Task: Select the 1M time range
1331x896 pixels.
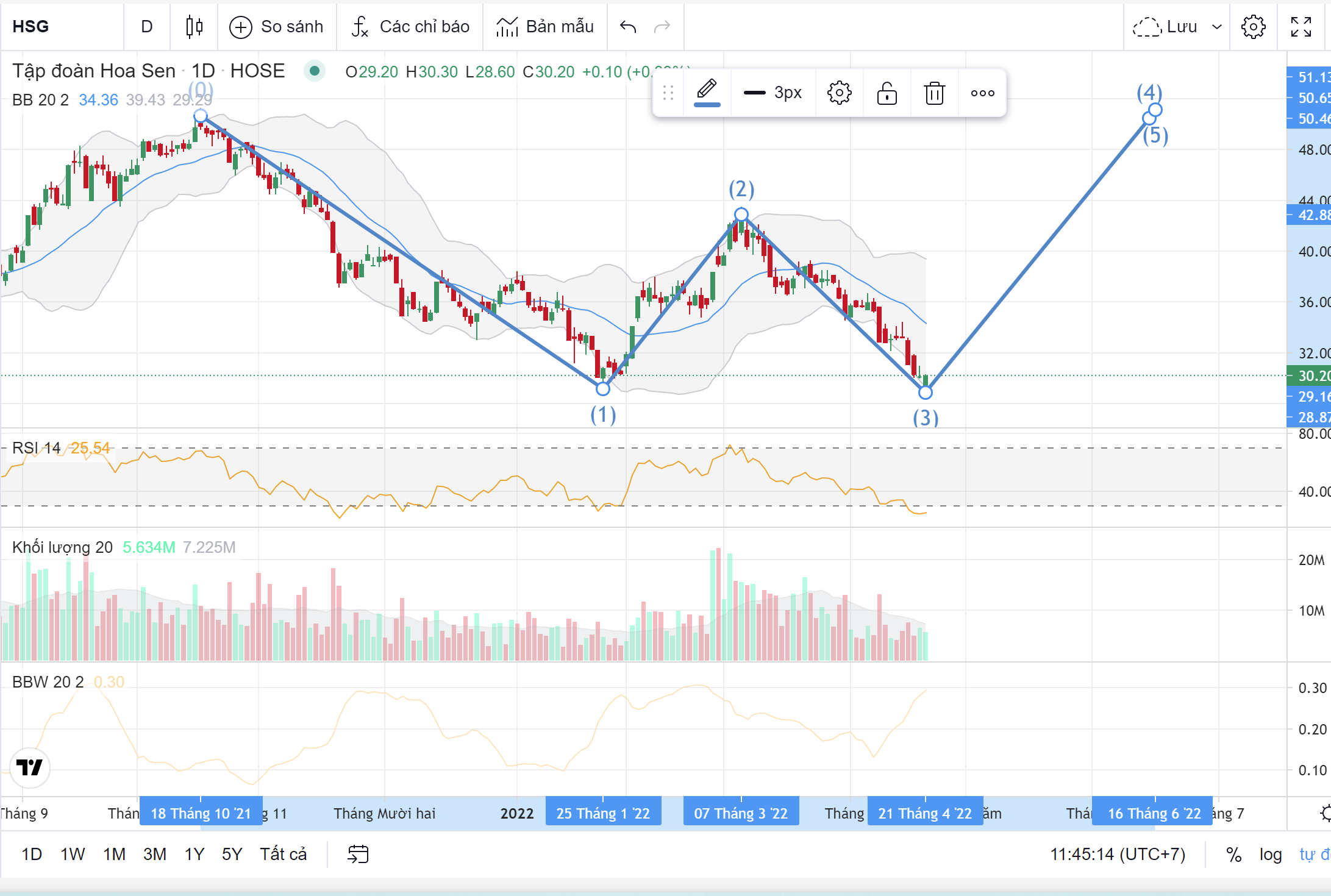Action: tap(114, 854)
